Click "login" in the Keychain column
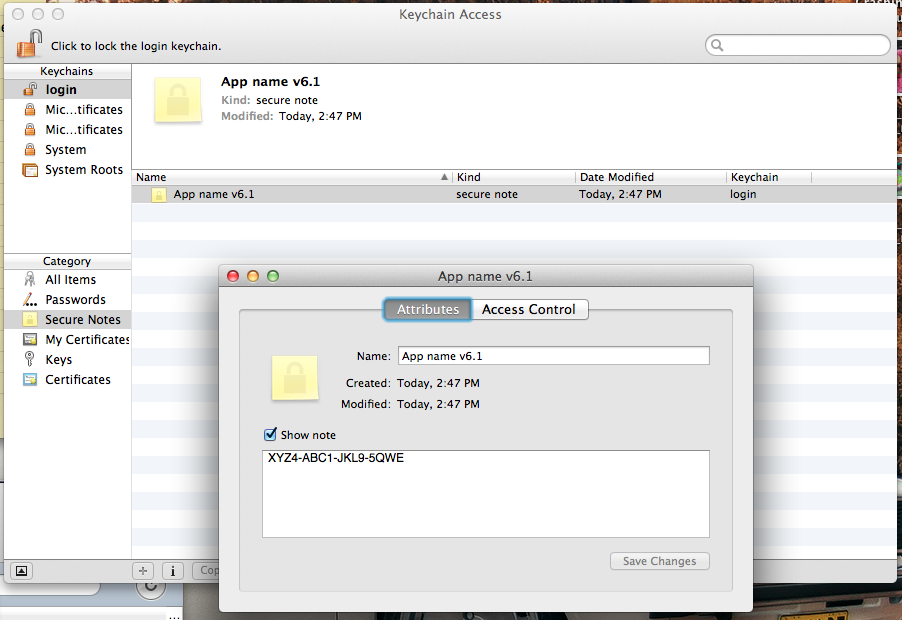Image resolution: width=902 pixels, height=620 pixels. point(743,194)
